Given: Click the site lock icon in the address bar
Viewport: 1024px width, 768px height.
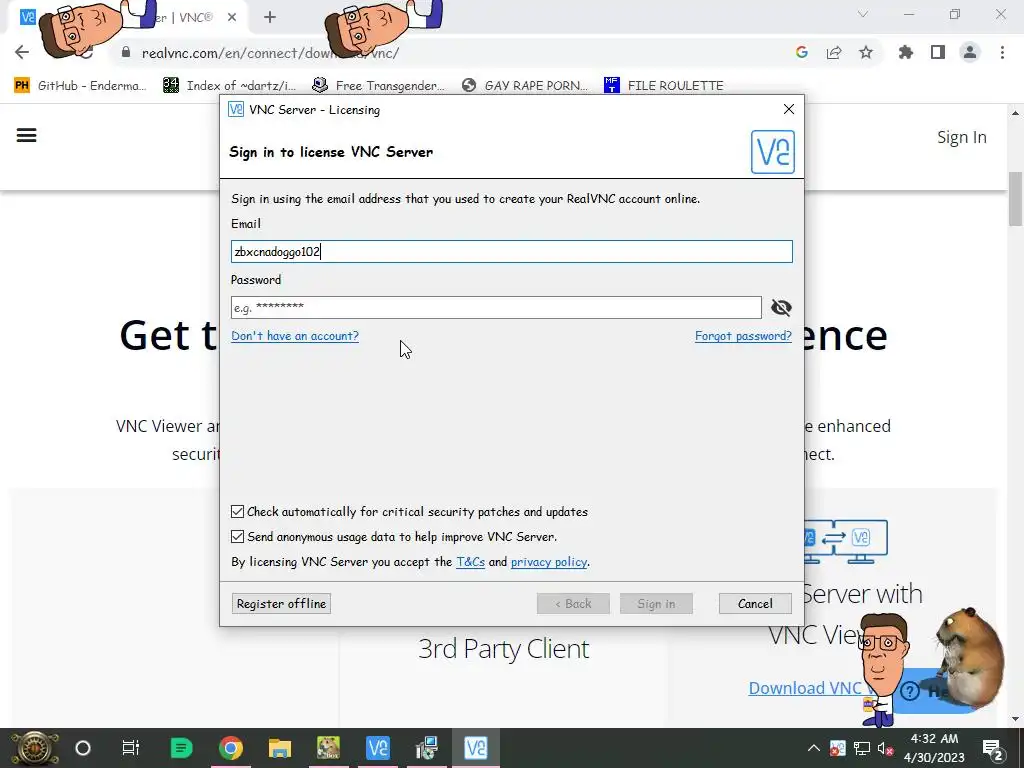Looking at the screenshot, I should point(125,53).
